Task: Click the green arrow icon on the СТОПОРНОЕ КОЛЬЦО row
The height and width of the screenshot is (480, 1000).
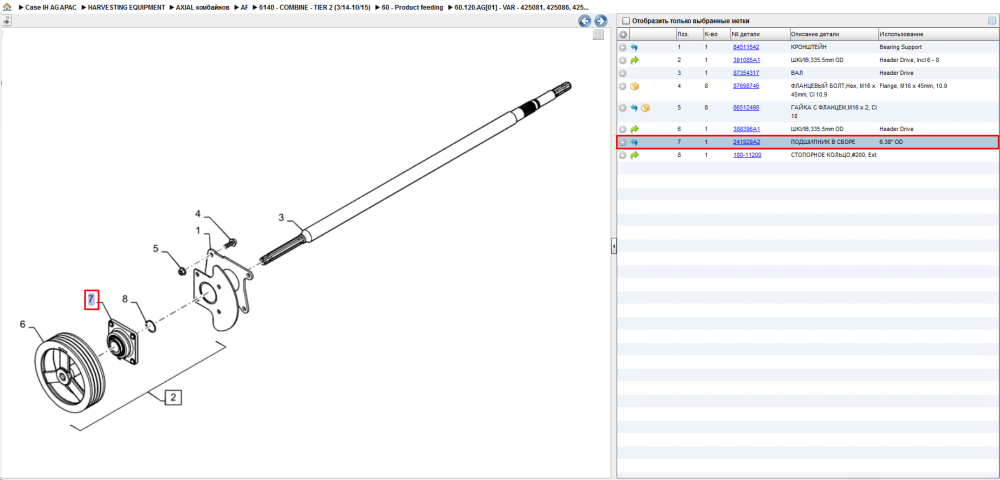Action: coord(634,155)
